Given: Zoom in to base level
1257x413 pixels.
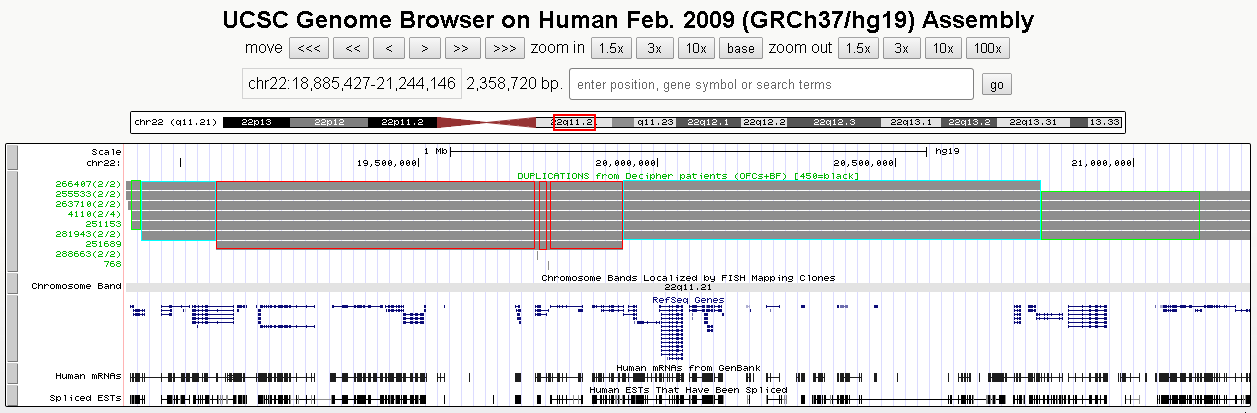Looking at the screenshot, I should coord(740,48).
